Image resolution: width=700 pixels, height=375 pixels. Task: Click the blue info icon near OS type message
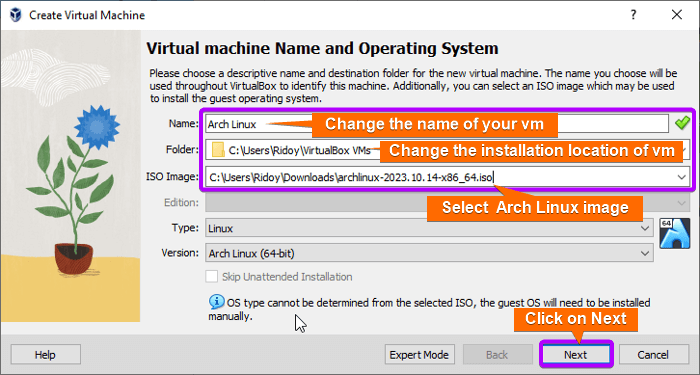[217, 302]
